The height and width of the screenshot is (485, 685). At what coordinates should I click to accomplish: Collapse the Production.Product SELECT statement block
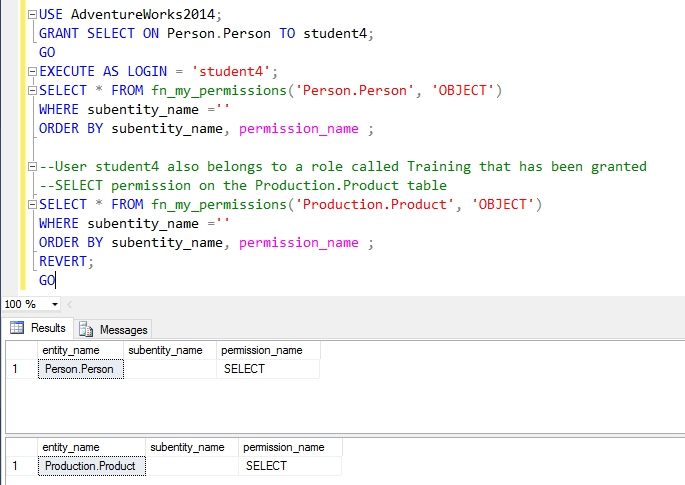(x=33, y=205)
